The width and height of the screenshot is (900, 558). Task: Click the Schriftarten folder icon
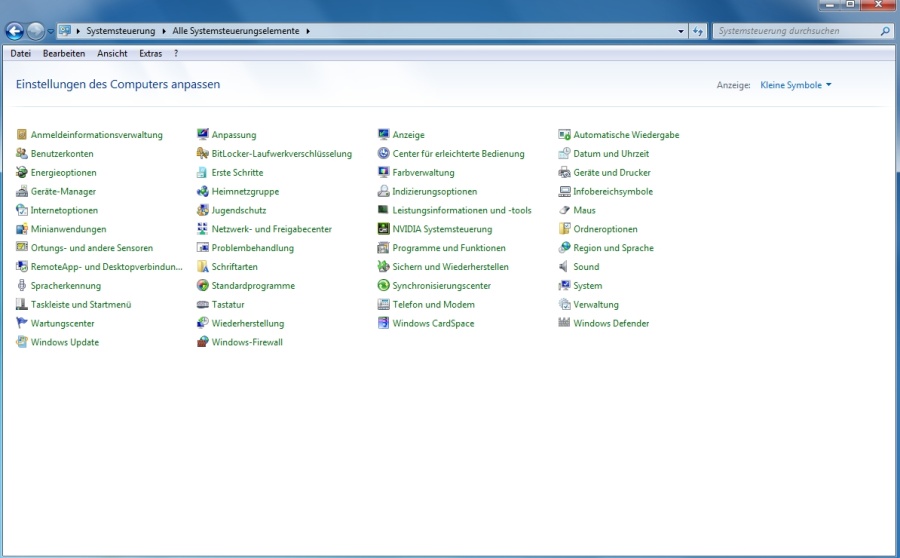click(203, 267)
